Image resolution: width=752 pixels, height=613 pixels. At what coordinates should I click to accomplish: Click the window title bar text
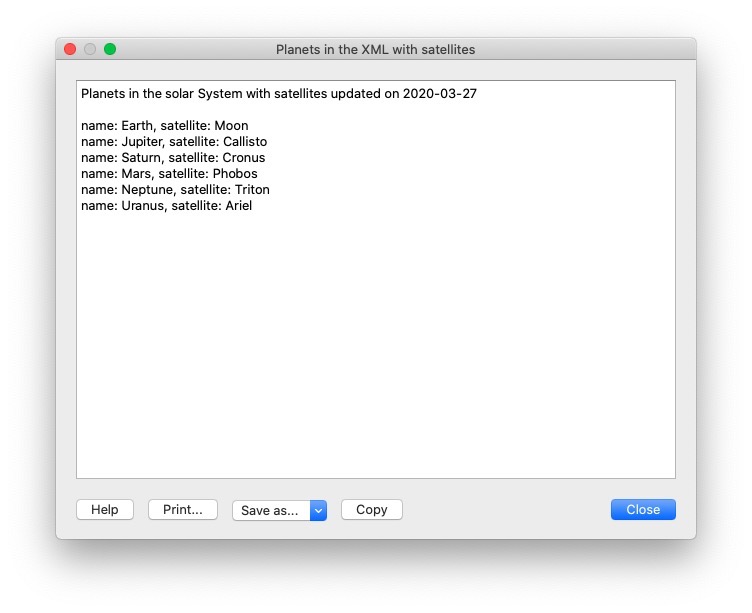tap(375, 49)
